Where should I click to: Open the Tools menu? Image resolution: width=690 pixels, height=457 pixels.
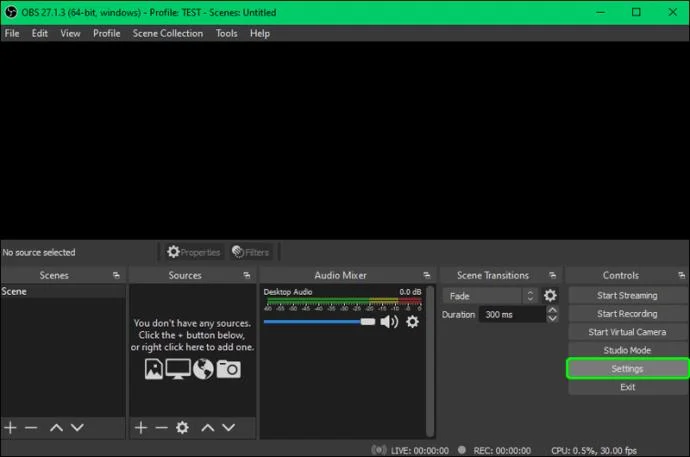coord(226,33)
